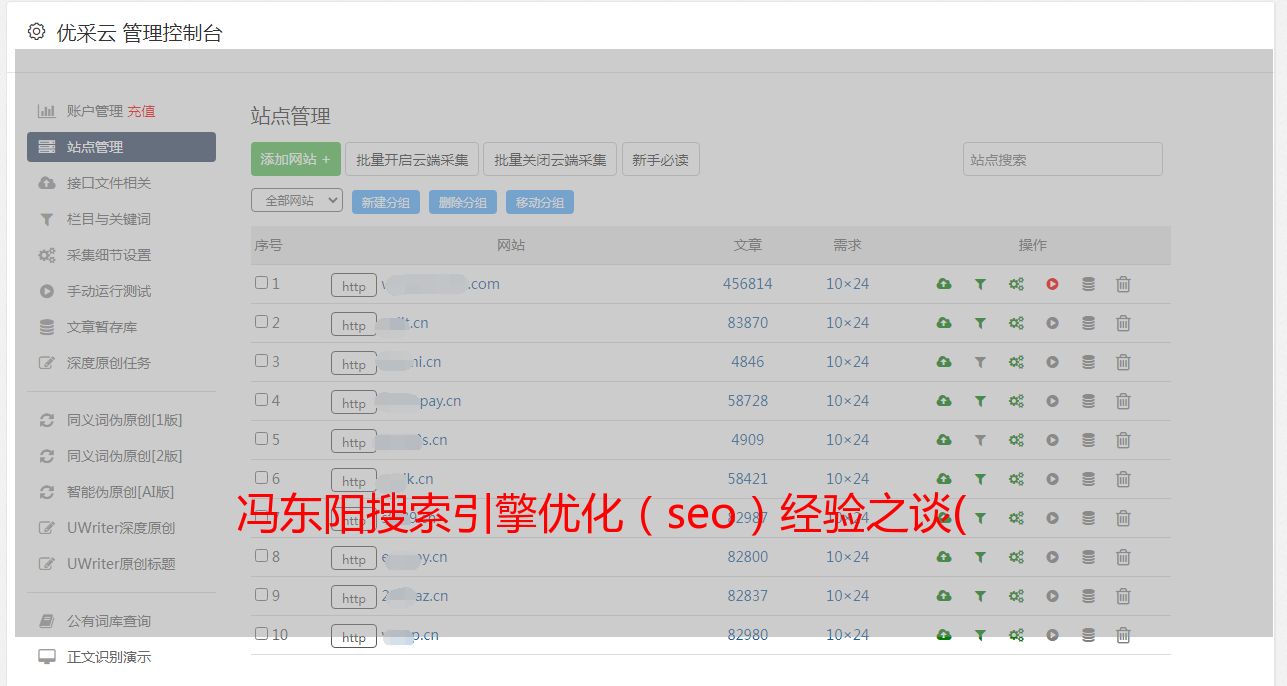Check the box for site 4
Viewport: 1287px width, 686px height.
coord(261,400)
